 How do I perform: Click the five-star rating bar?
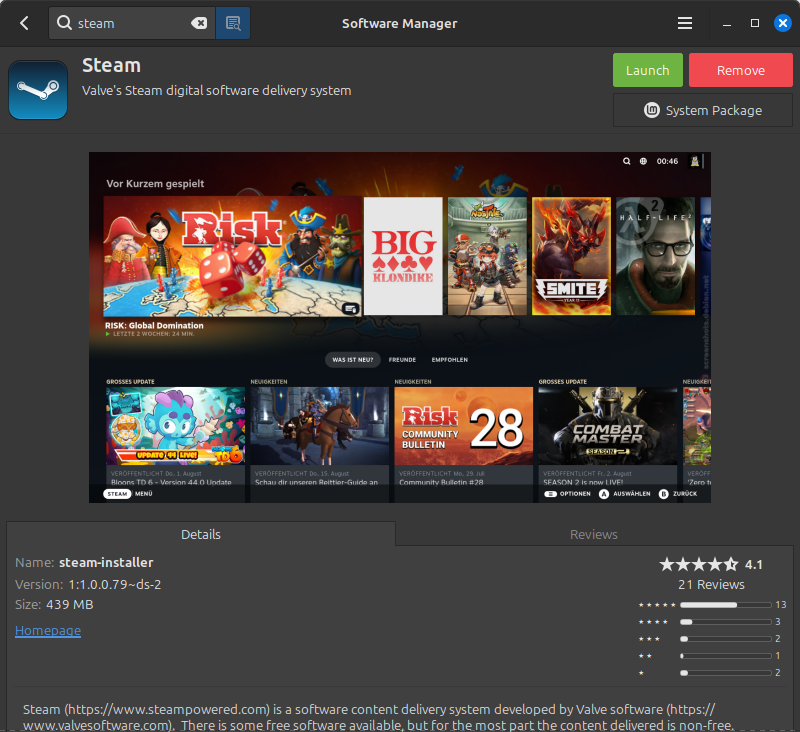[x=726, y=605]
